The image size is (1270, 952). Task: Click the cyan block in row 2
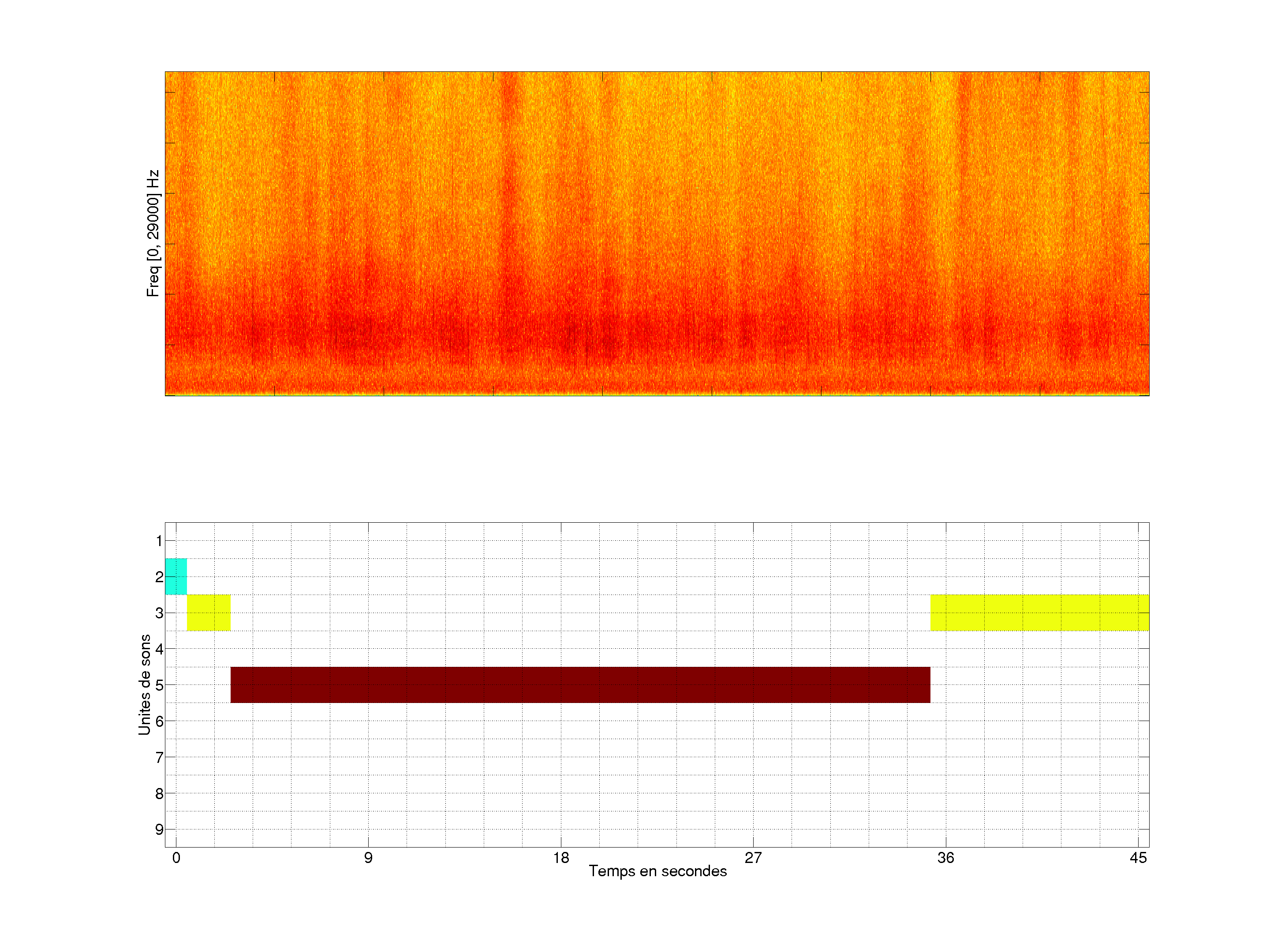click(176, 576)
